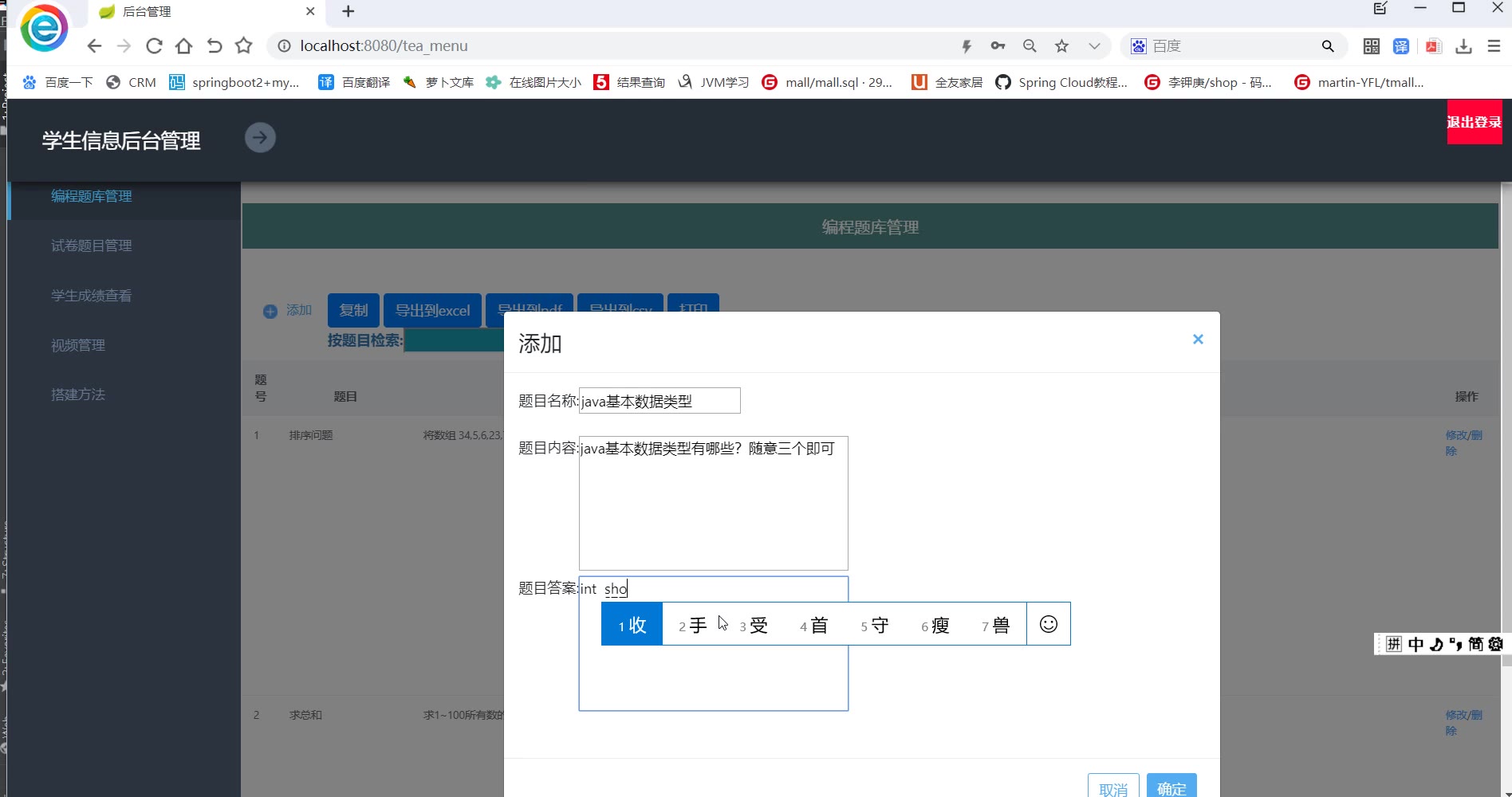Click the bookmark star next to undo
This screenshot has width=1512, height=797.
pyautogui.click(x=244, y=46)
